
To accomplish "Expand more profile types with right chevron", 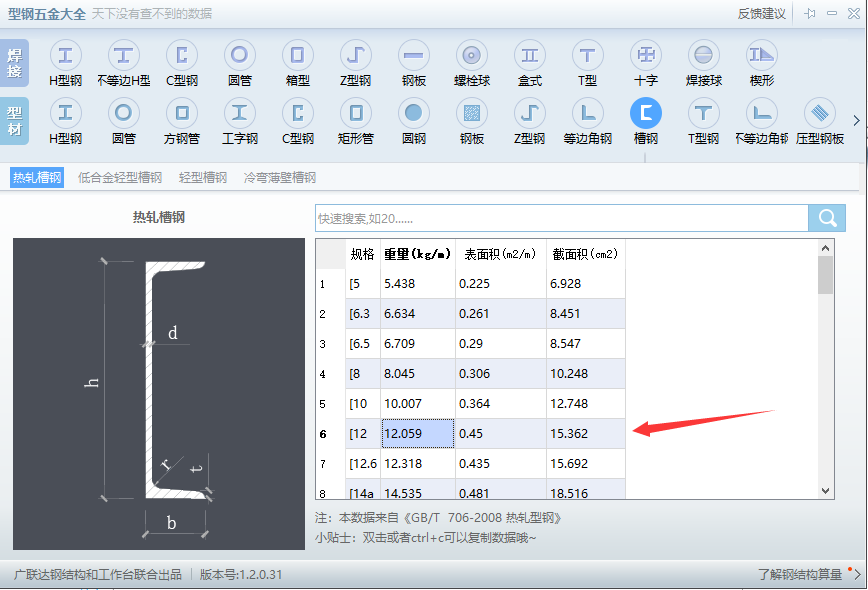I will coord(856,120).
